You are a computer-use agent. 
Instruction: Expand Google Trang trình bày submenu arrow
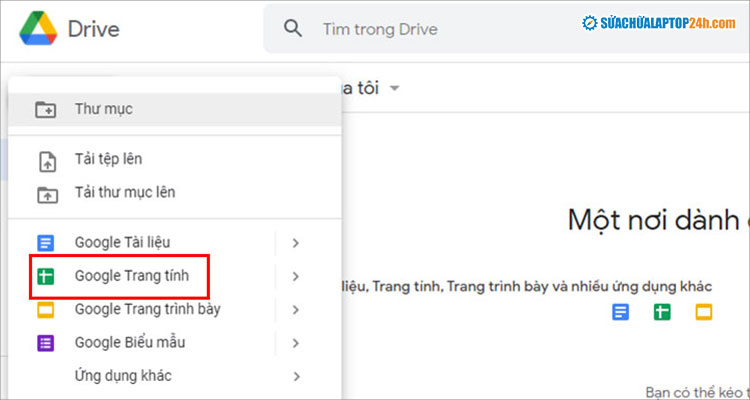click(x=296, y=310)
